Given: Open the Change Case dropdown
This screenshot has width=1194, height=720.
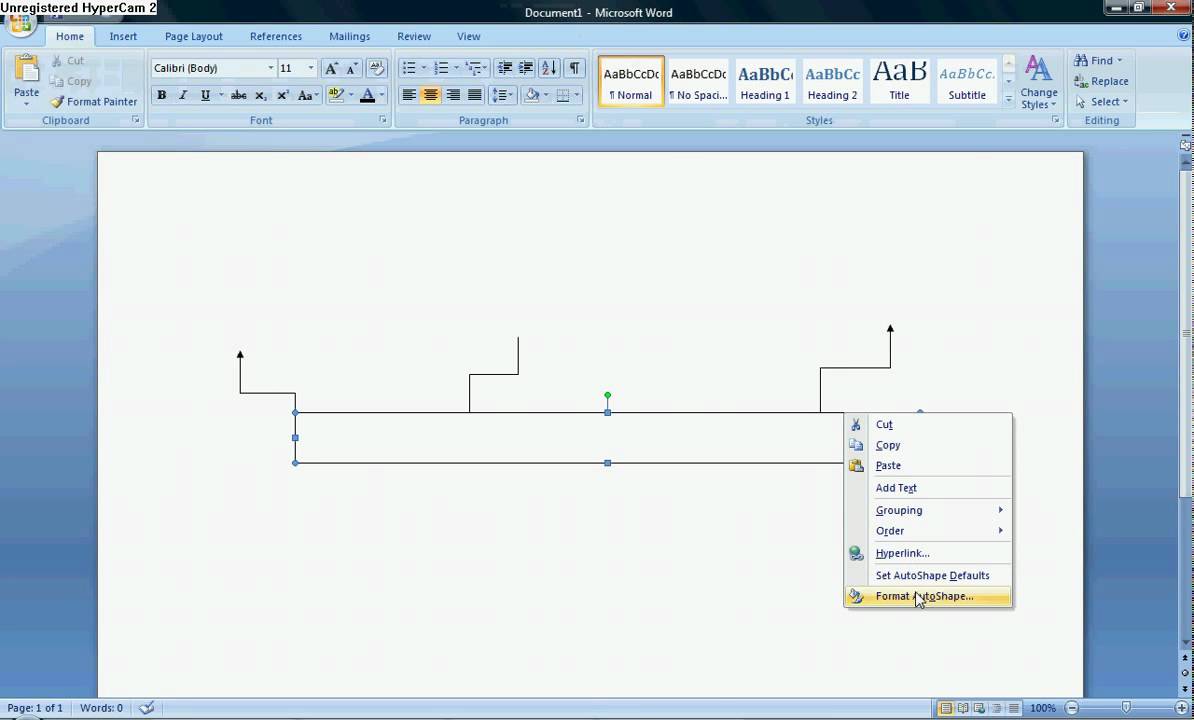Looking at the screenshot, I should (x=308, y=95).
